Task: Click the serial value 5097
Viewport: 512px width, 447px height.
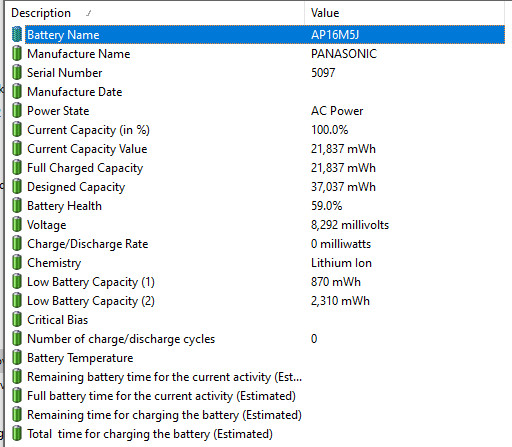Action: (x=323, y=73)
